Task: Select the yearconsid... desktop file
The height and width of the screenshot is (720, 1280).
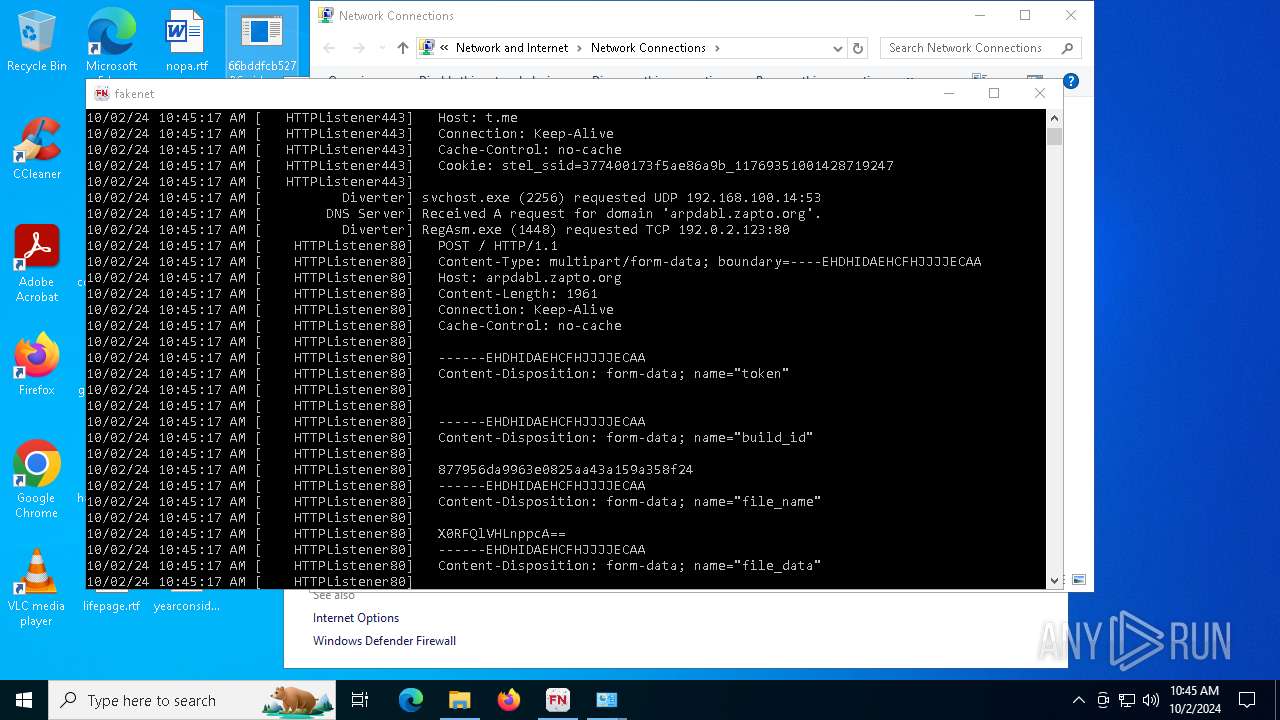Action: click(186, 606)
